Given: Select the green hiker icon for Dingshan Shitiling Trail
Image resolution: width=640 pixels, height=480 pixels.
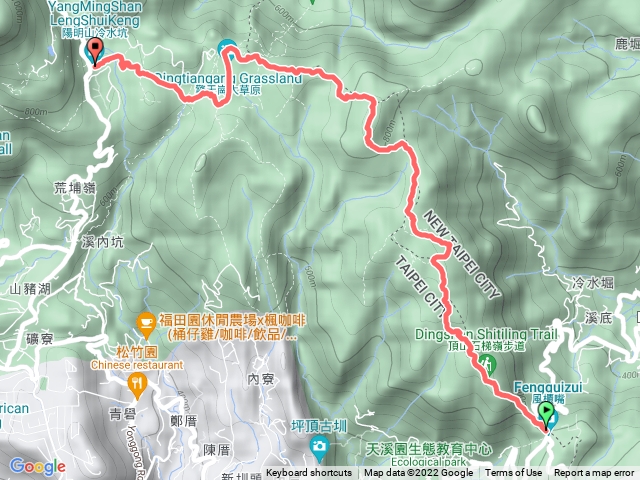Looking at the screenshot, I should (x=489, y=364).
